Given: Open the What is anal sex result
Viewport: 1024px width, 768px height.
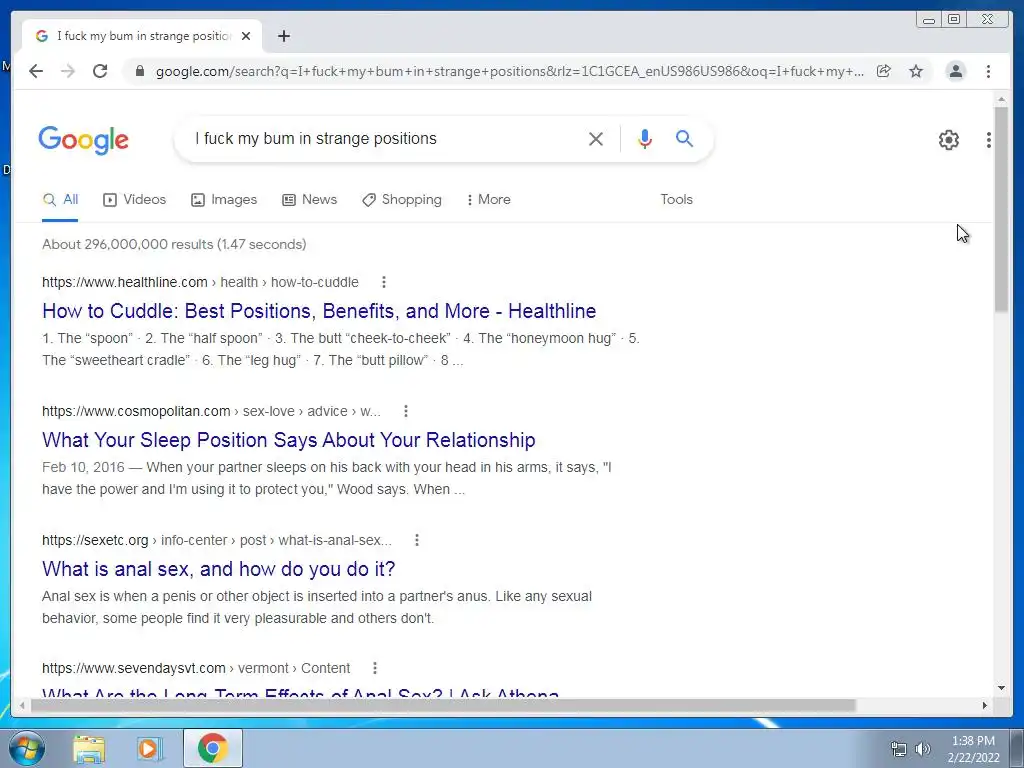Looking at the screenshot, I should pos(219,569).
